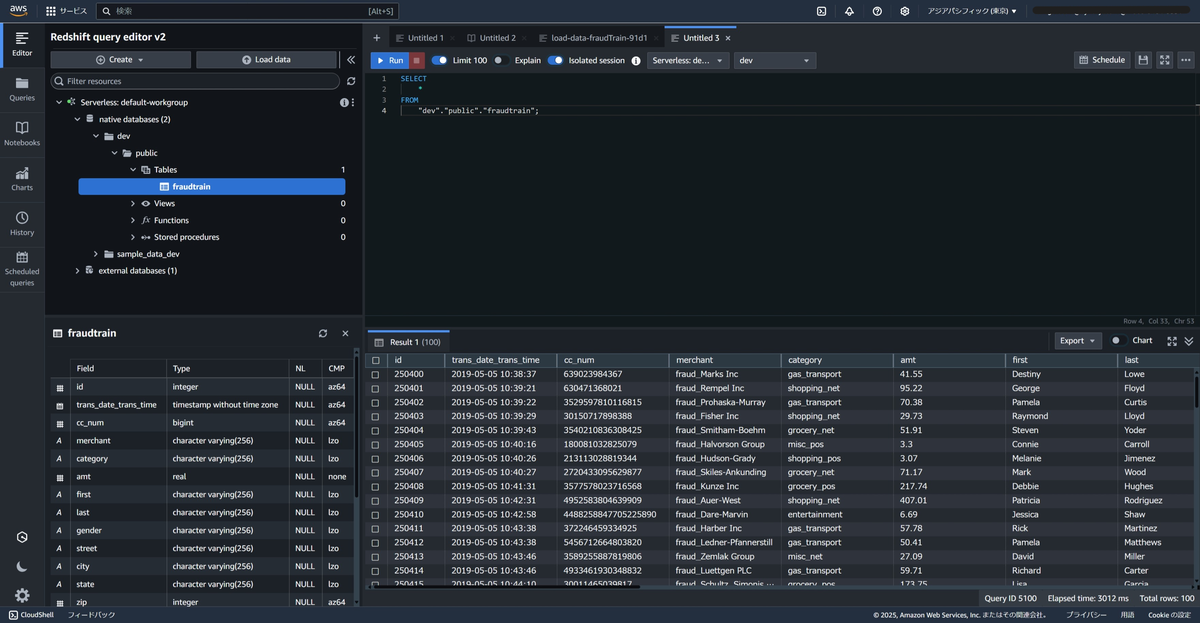
Task: Open the History sidebar icon
Action: [22, 224]
